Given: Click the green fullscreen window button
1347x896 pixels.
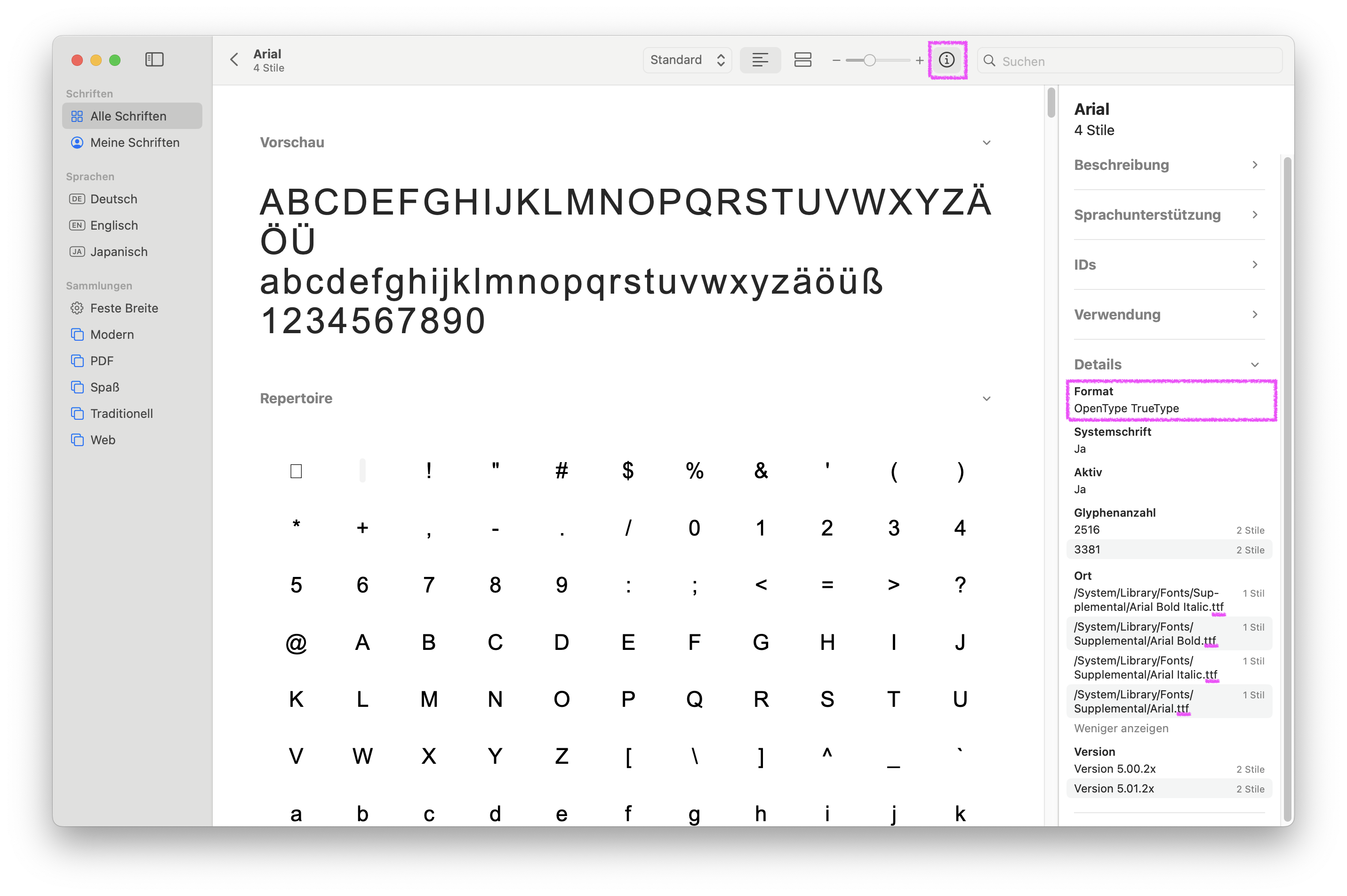Looking at the screenshot, I should [115, 60].
